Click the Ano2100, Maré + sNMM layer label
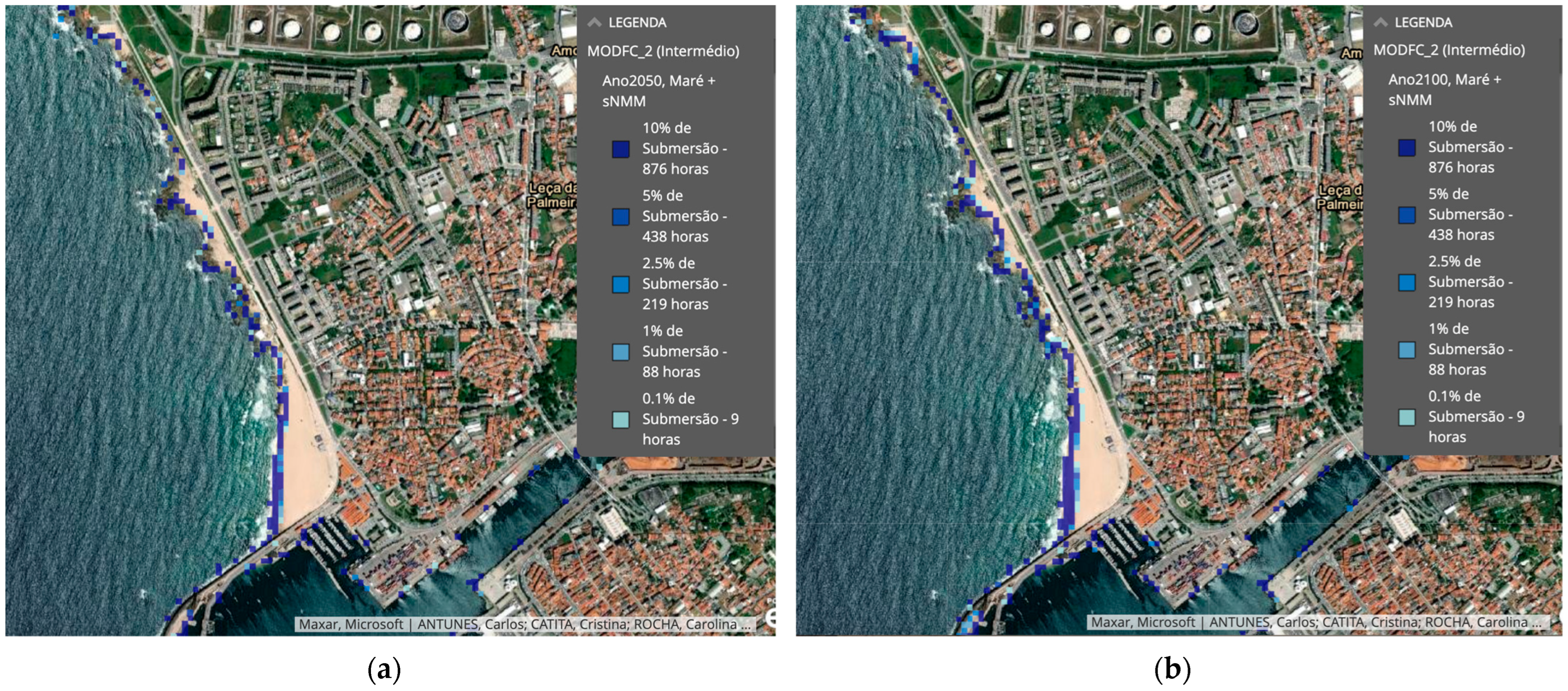1568x691 pixels. [x=1445, y=89]
